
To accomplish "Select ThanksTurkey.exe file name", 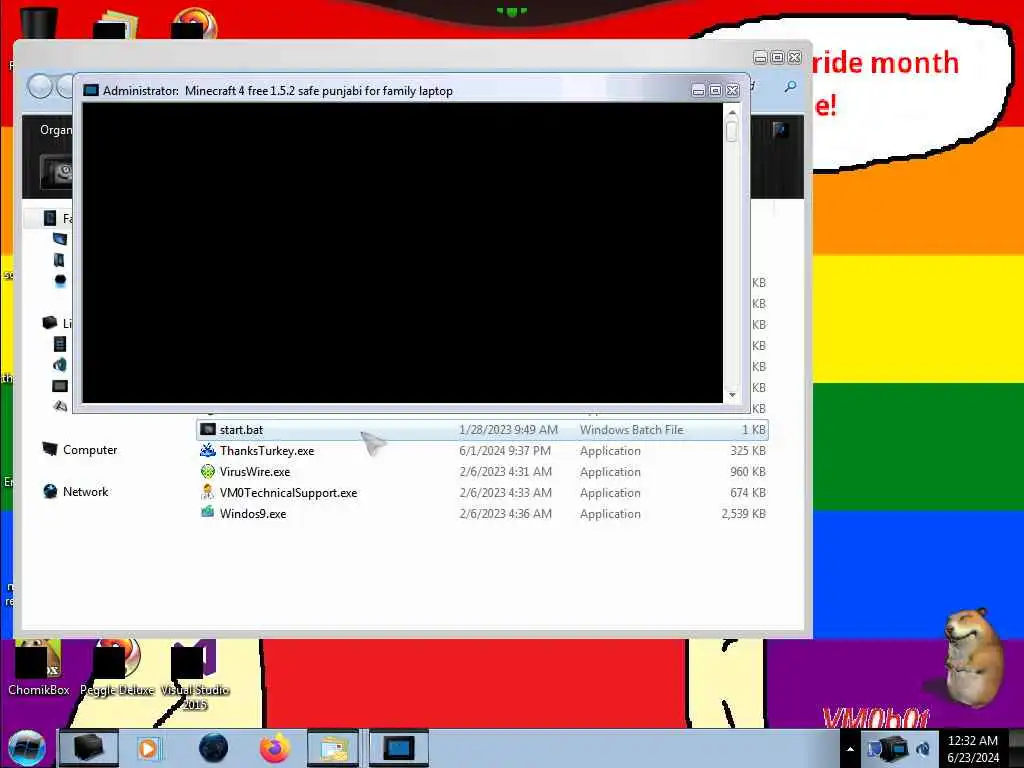I will [267, 451].
